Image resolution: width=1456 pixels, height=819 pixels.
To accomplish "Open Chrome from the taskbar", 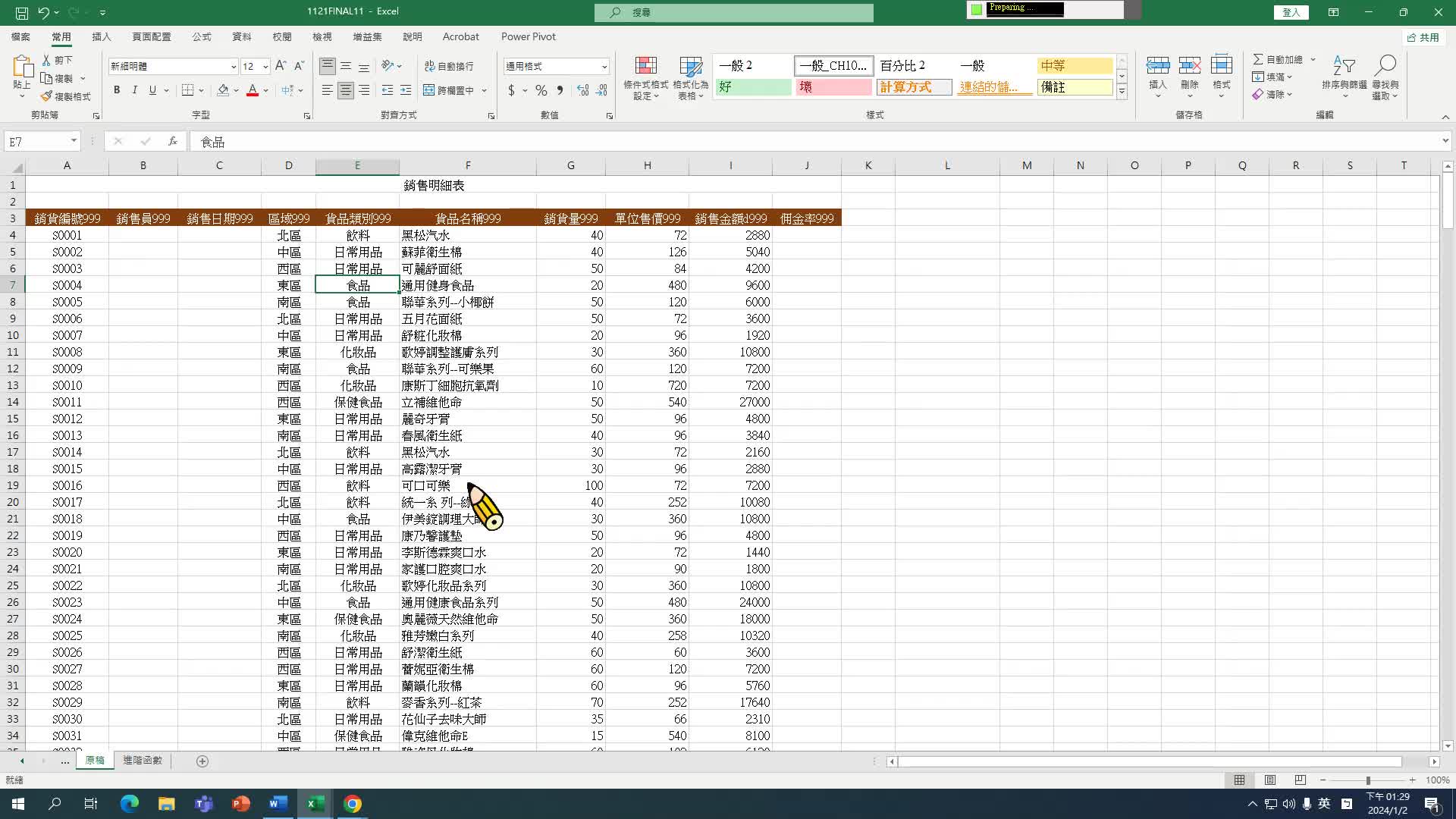I will click(x=353, y=804).
